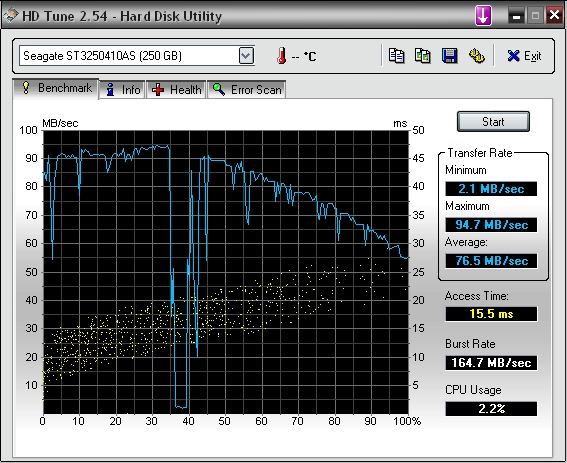Click the copy screenshot to clipboard icon
This screenshot has width=567, height=463.
click(422, 56)
